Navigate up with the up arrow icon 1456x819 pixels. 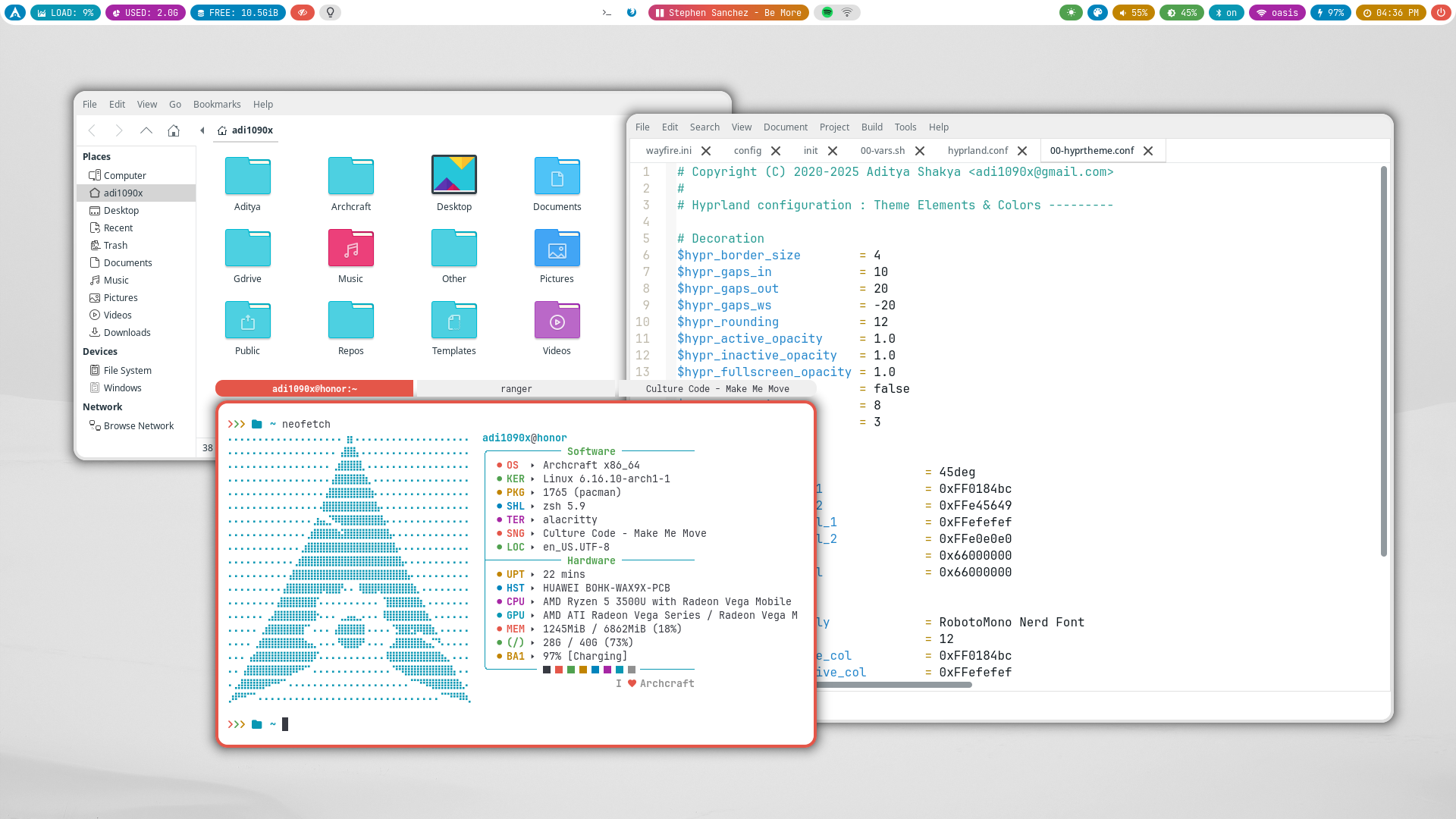click(146, 130)
